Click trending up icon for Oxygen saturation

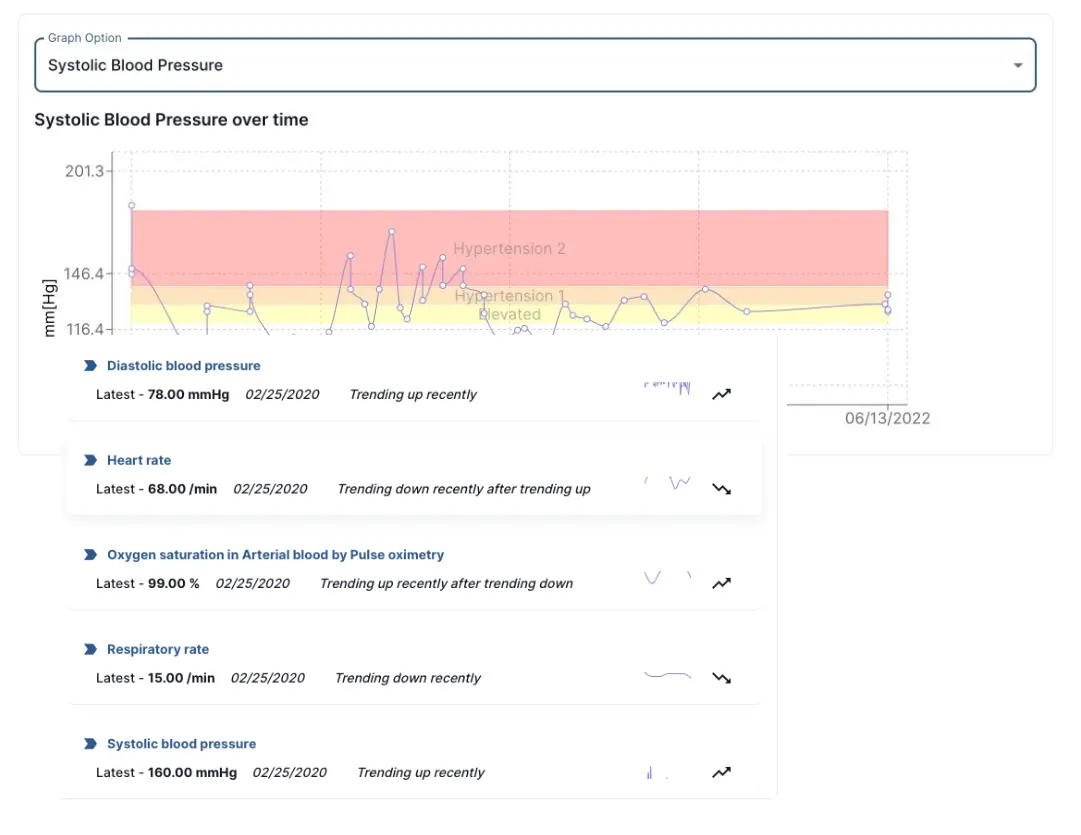tap(721, 583)
